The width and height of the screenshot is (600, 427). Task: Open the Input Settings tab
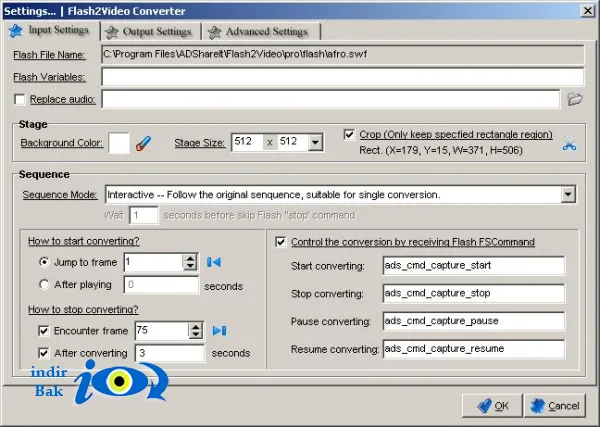point(50,30)
